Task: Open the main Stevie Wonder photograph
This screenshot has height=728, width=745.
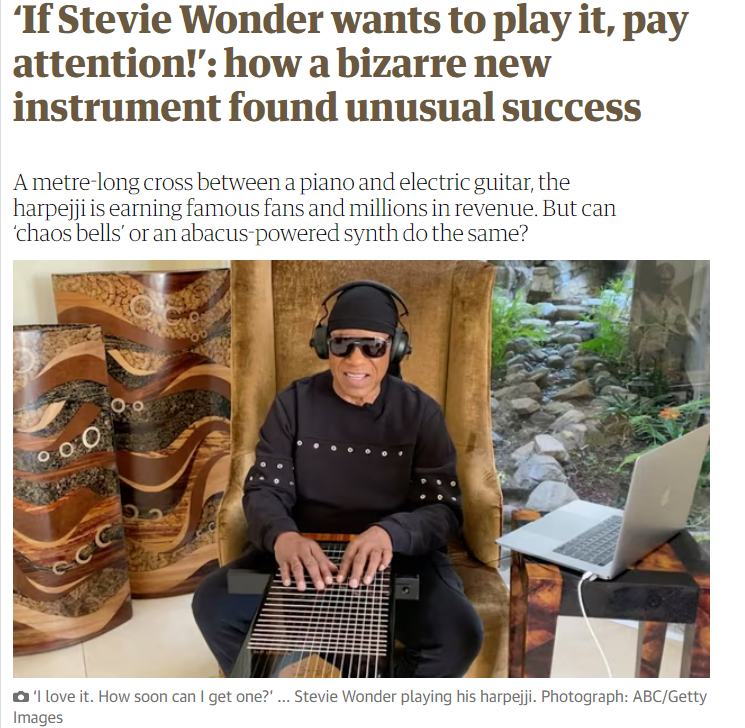Action: [361, 469]
